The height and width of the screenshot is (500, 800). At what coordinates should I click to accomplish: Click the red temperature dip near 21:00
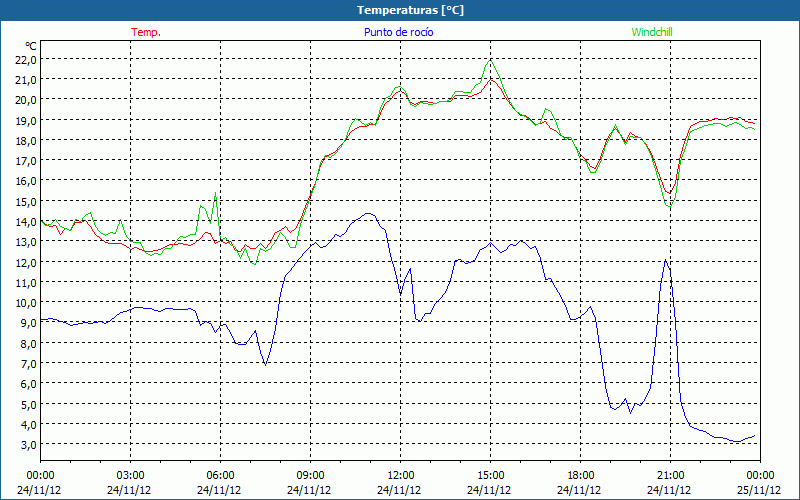point(669,193)
